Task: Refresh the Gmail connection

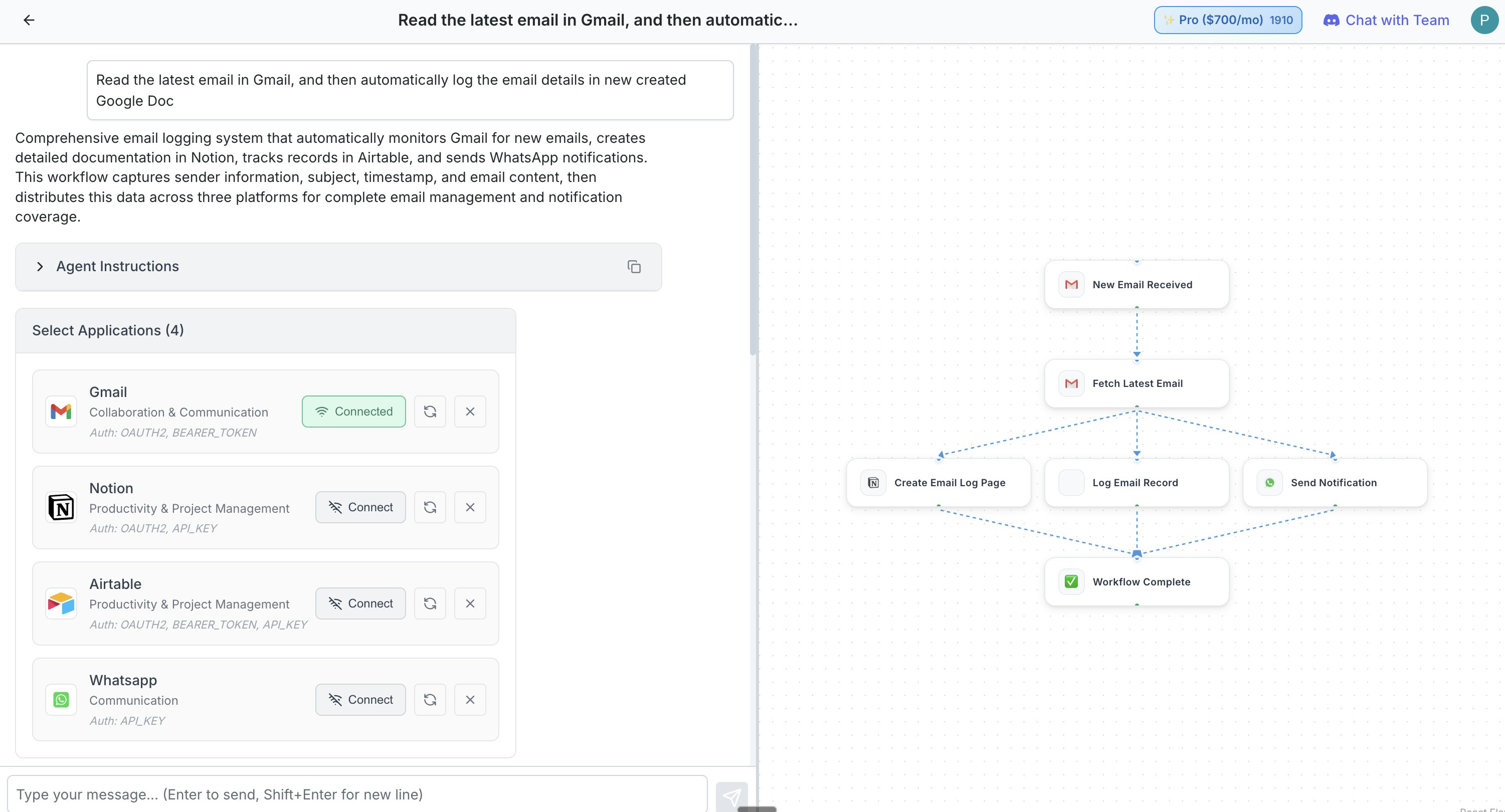Action: coord(430,411)
